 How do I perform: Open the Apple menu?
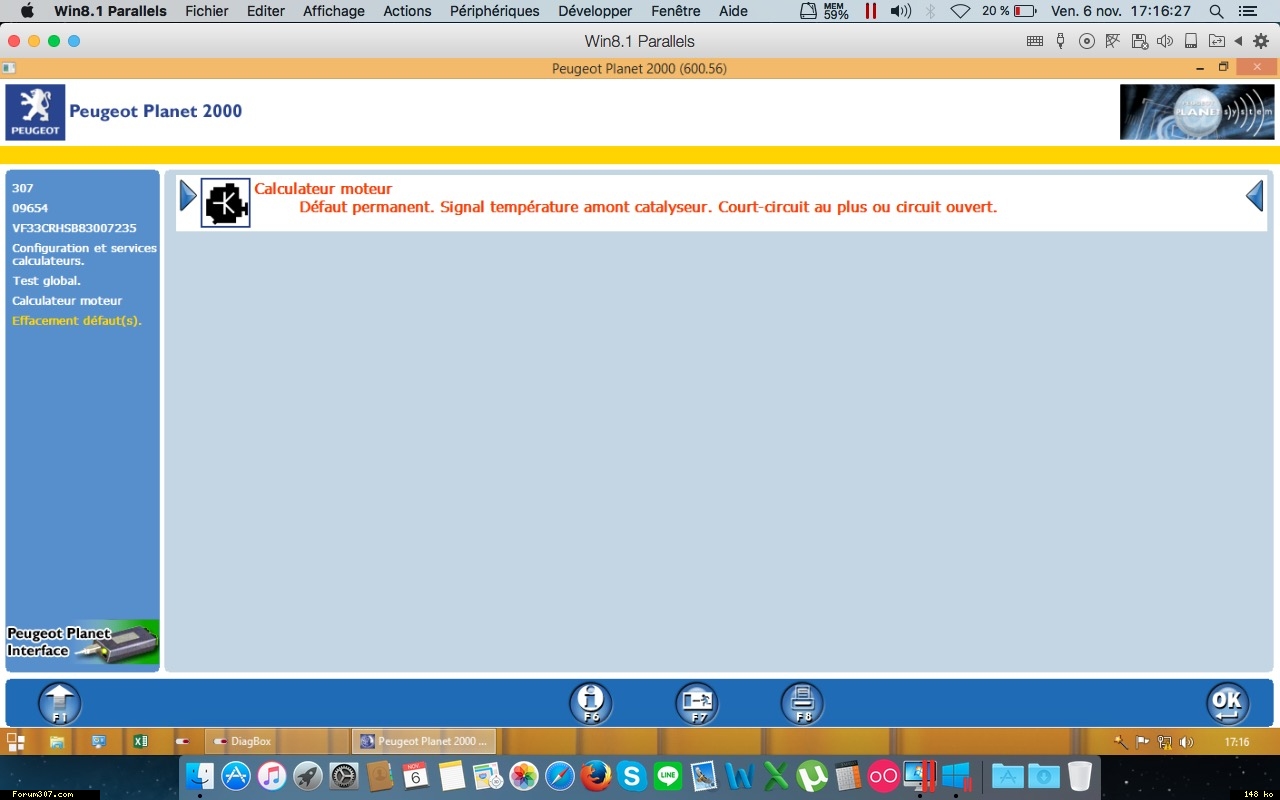tap(27, 11)
